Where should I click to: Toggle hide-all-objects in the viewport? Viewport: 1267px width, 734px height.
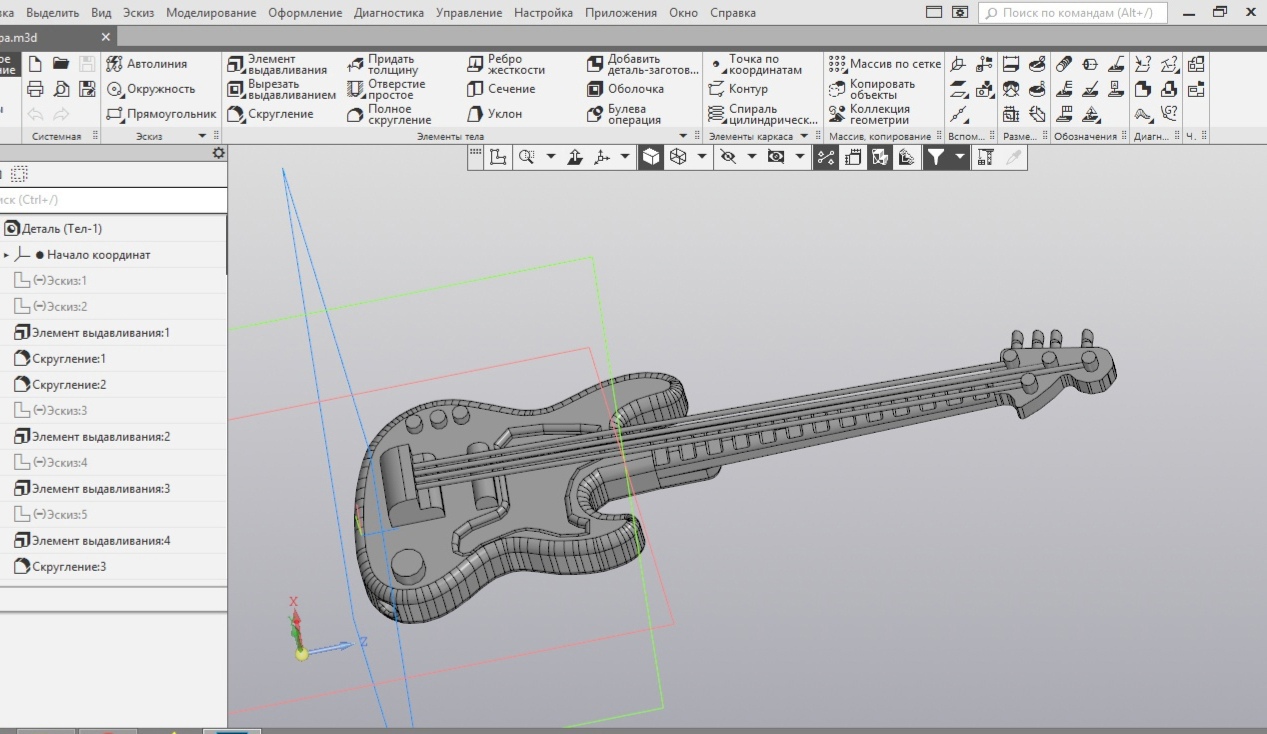[728, 156]
